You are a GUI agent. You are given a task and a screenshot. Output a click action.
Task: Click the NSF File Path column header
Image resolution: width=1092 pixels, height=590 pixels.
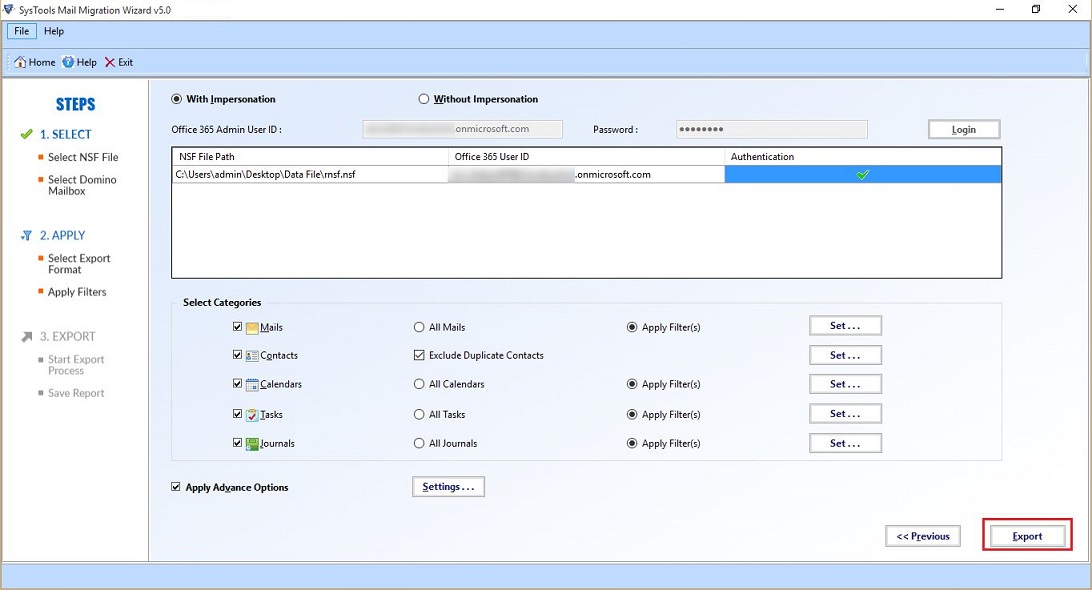(310, 157)
